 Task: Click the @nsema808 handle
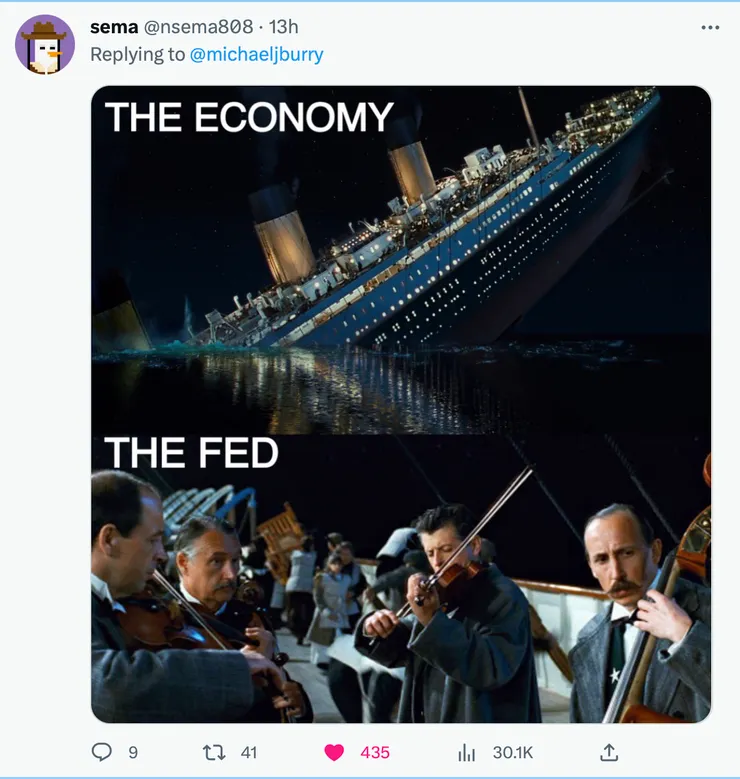pyautogui.click(x=198, y=27)
